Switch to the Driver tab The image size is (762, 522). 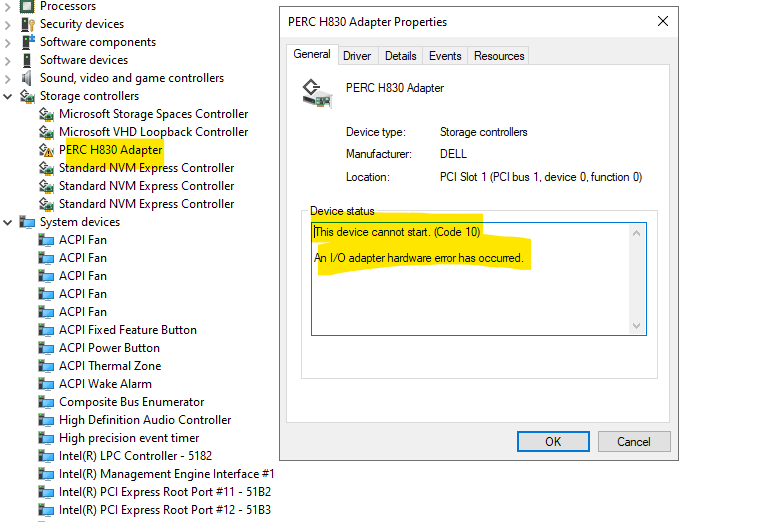(357, 56)
